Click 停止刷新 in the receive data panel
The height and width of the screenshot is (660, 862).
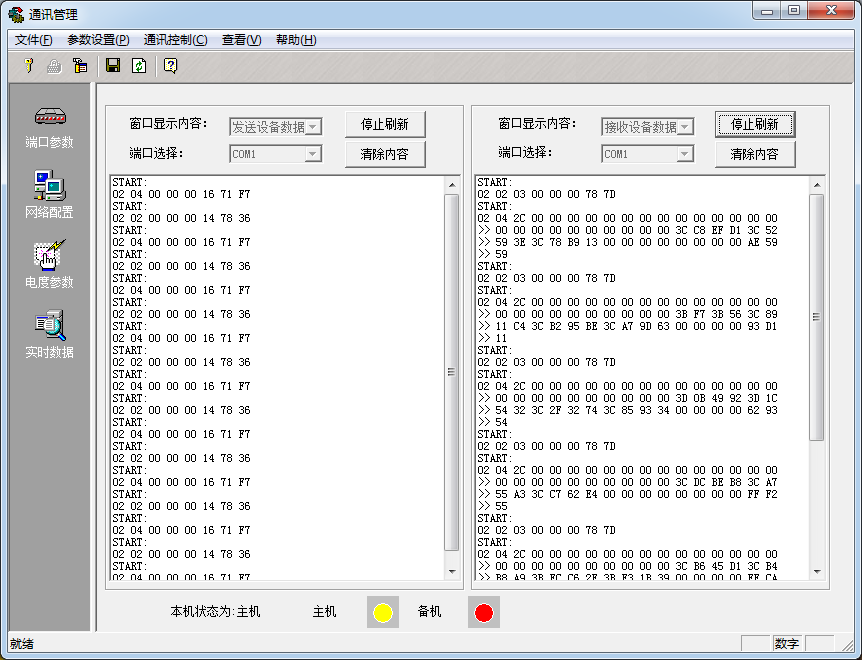(x=755, y=125)
